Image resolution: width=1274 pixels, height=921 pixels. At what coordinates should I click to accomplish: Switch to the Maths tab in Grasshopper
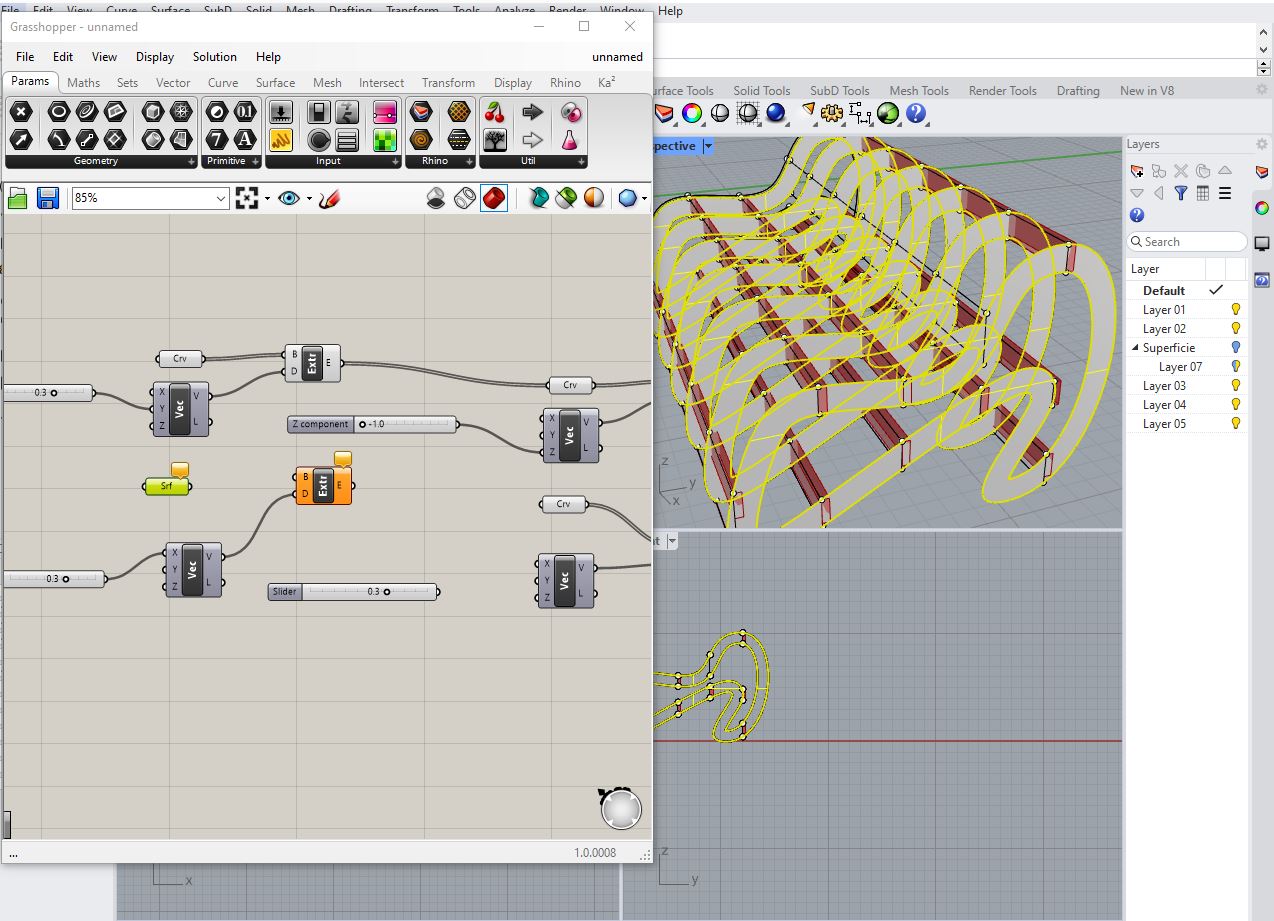click(83, 82)
